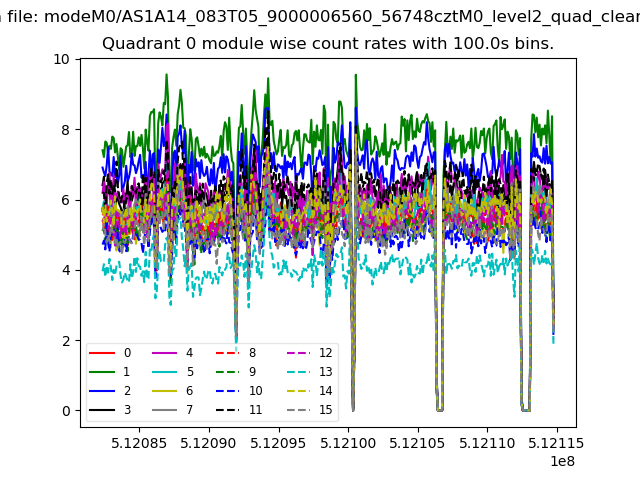
Task: Click the gray dashed legend entry 15
Action: click(297, 410)
